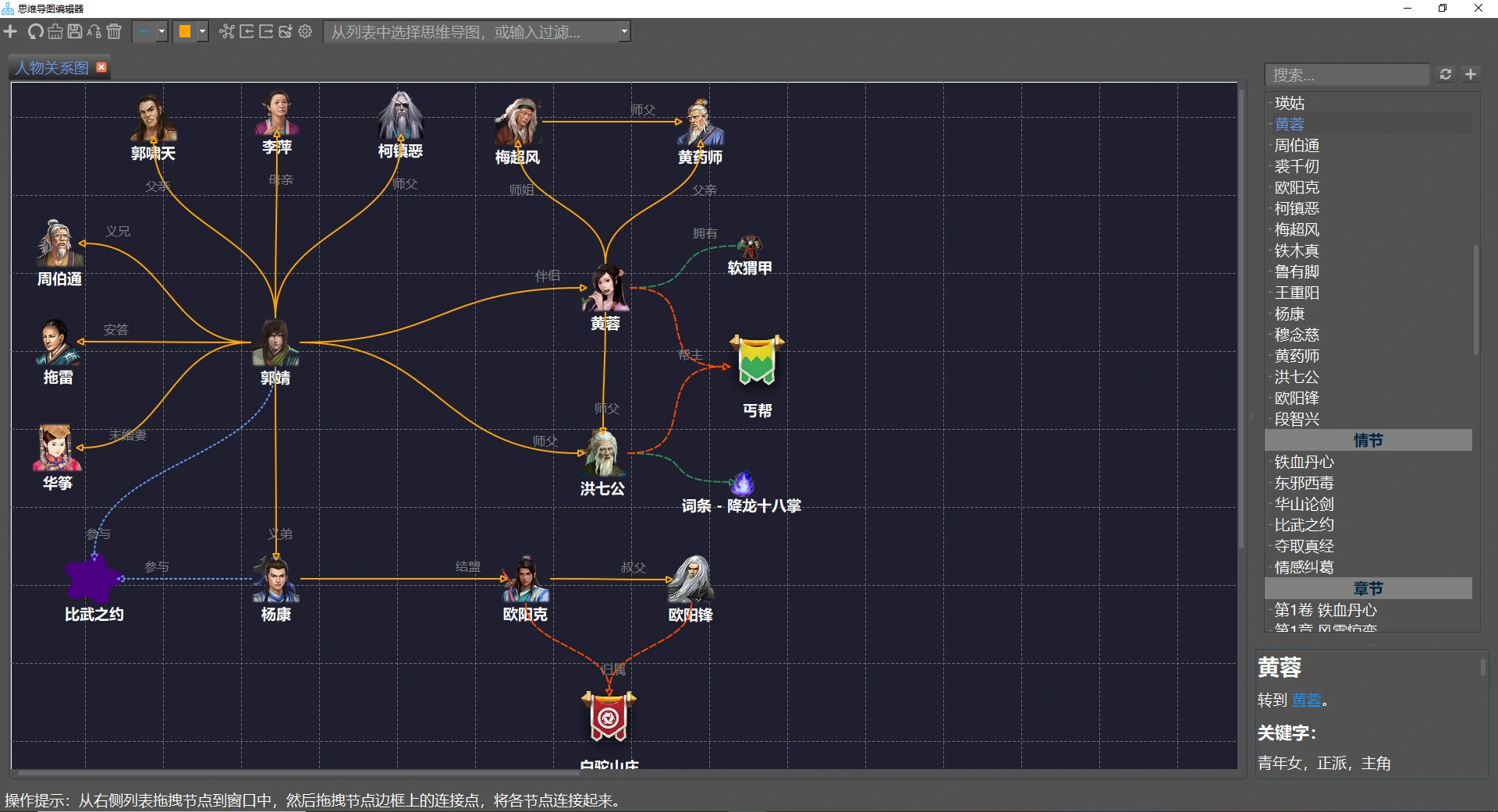Select 裘千仞 in the list
The width and height of the screenshot is (1498, 812).
[1297, 166]
